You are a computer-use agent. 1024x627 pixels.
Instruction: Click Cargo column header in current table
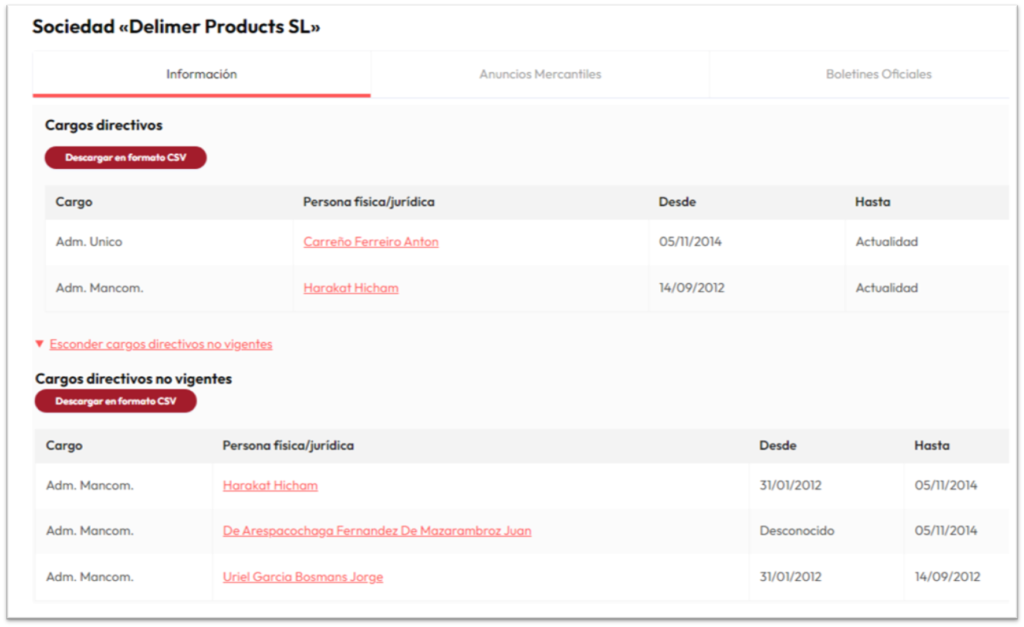(x=74, y=202)
